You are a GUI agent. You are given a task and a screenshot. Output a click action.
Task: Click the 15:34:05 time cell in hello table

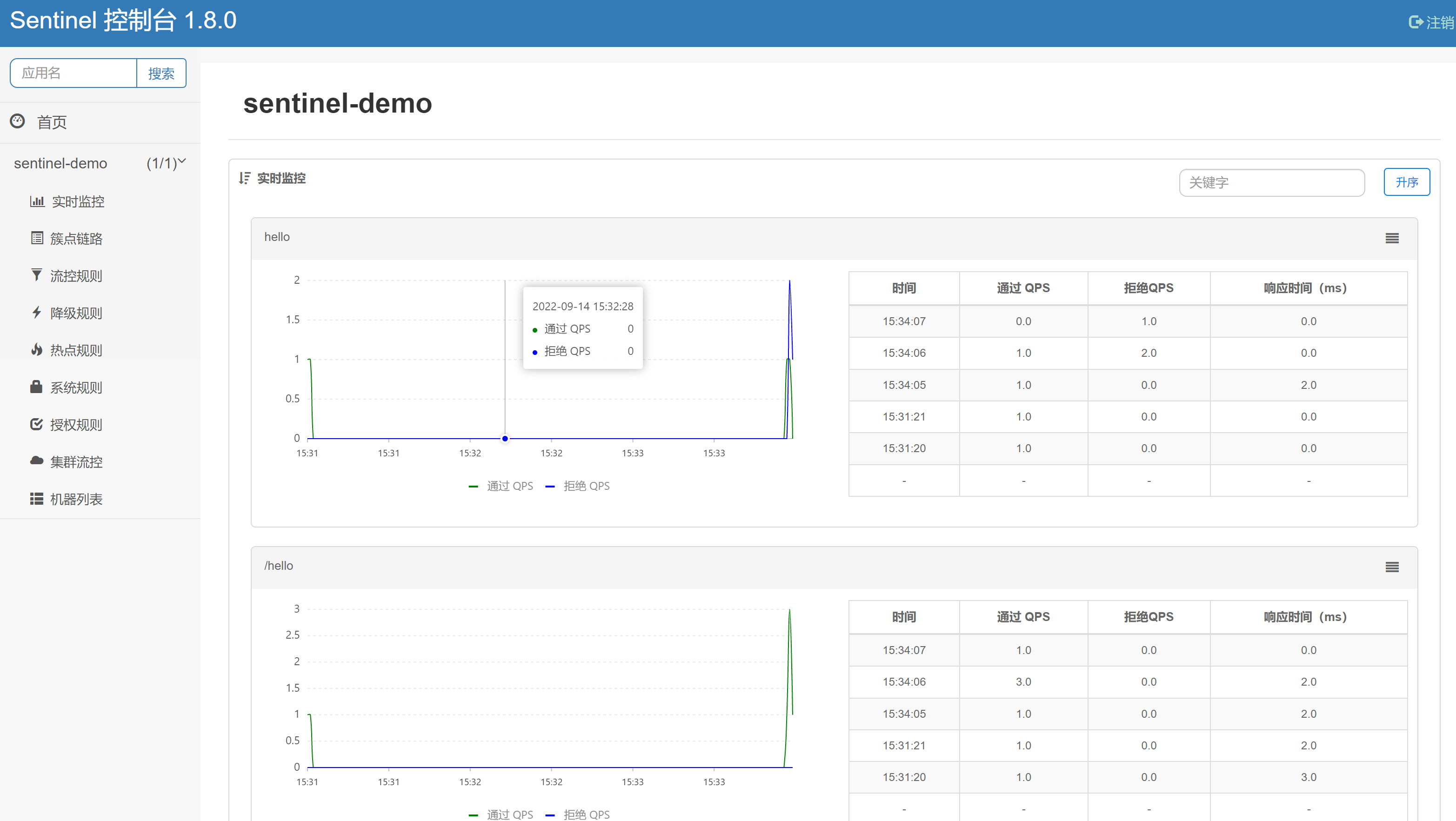coord(904,385)
